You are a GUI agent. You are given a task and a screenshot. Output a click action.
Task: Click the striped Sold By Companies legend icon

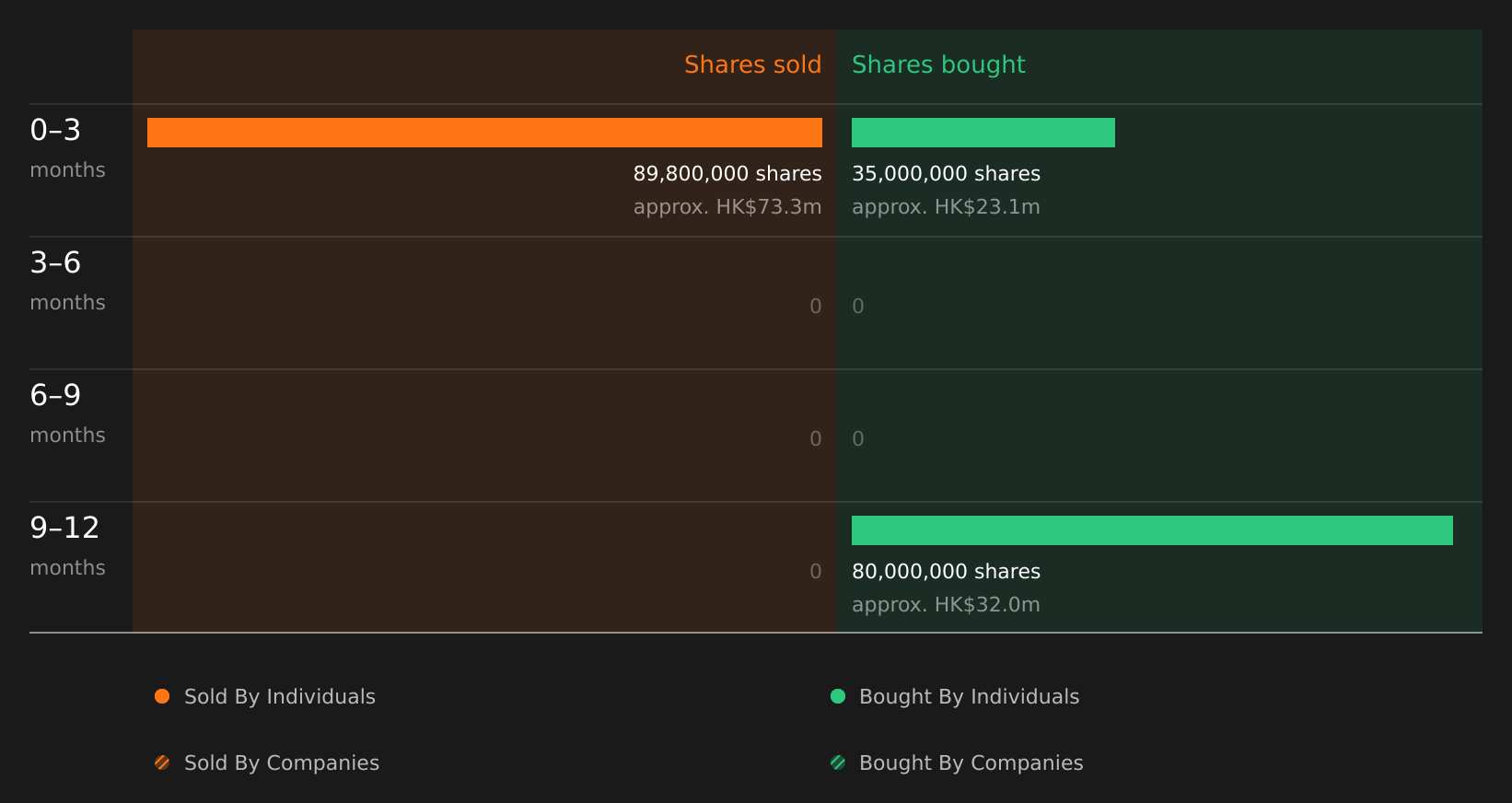(x=162, y=762)
